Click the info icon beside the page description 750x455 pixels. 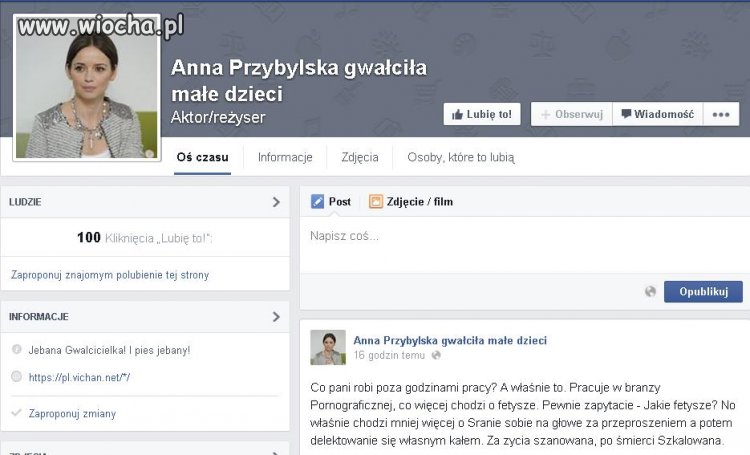tap(16, 349)
